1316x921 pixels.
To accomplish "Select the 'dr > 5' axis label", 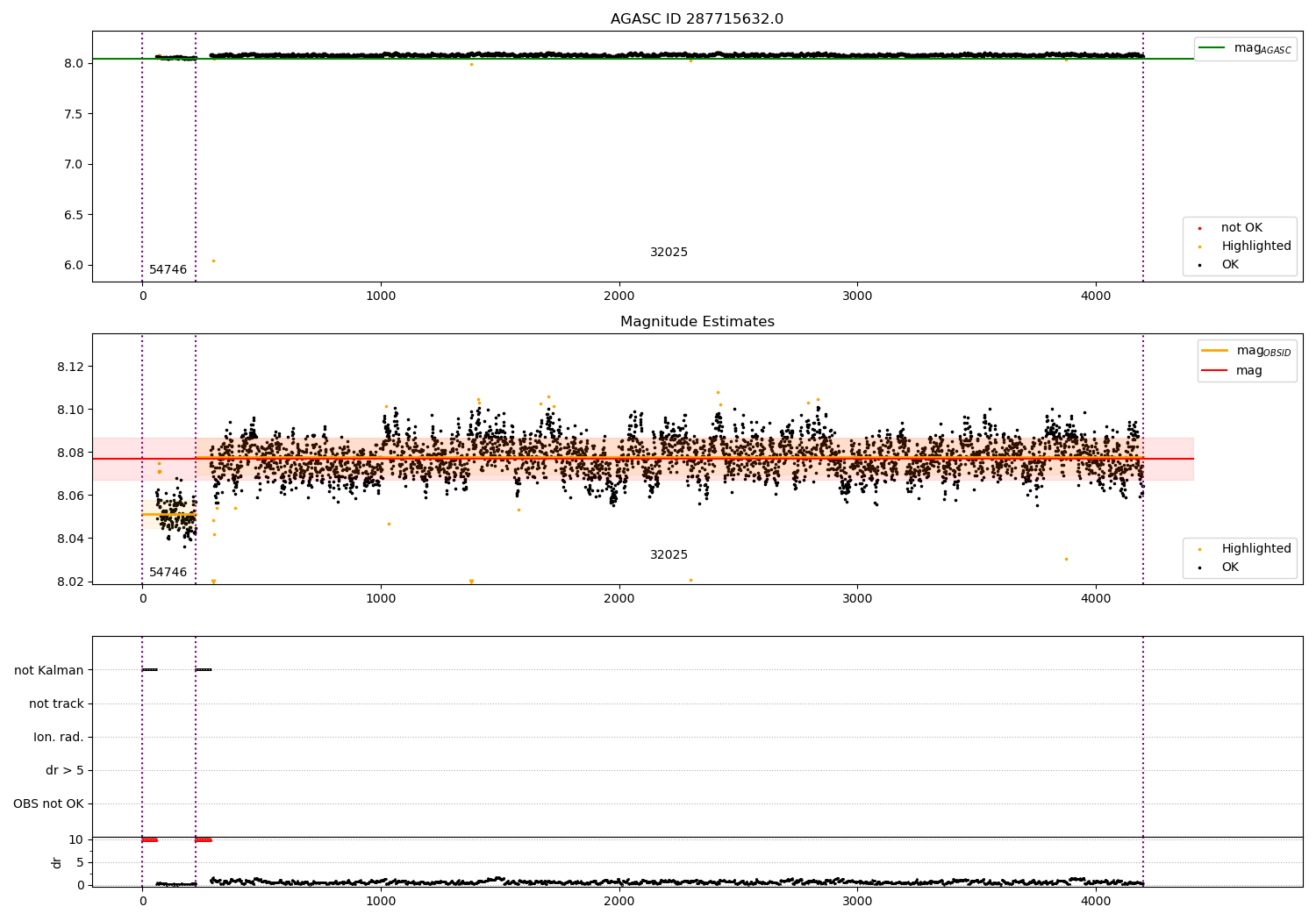I will [65, 770].
